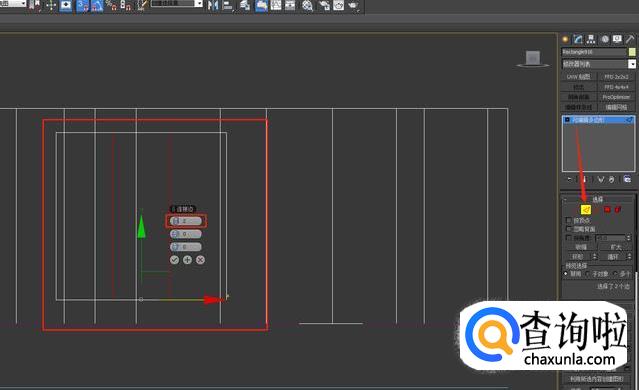Click the Mirror tool in toolbar

point(213,5)
